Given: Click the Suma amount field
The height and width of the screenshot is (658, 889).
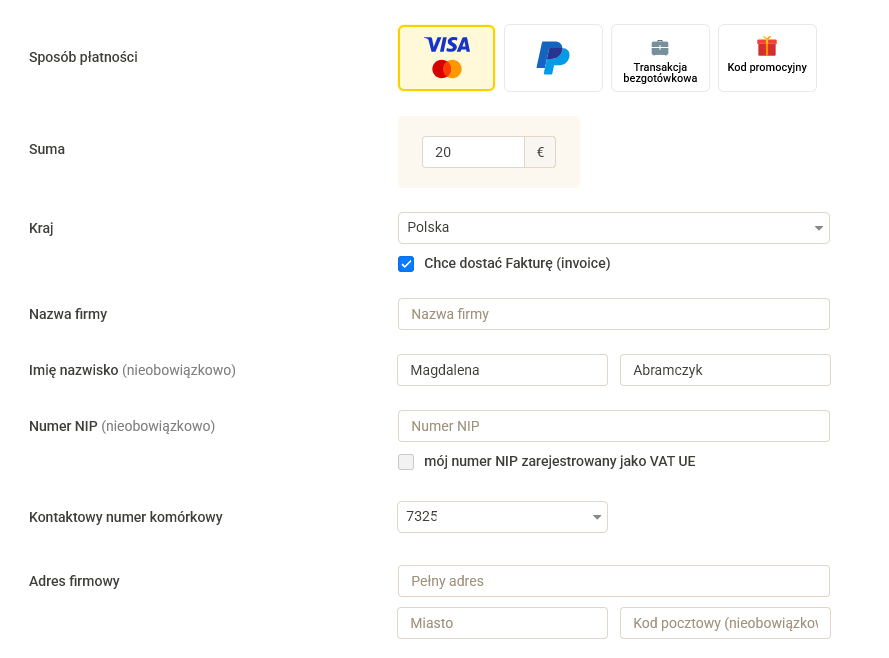Looking at the screenshot, I should click(x=473, y=152).
